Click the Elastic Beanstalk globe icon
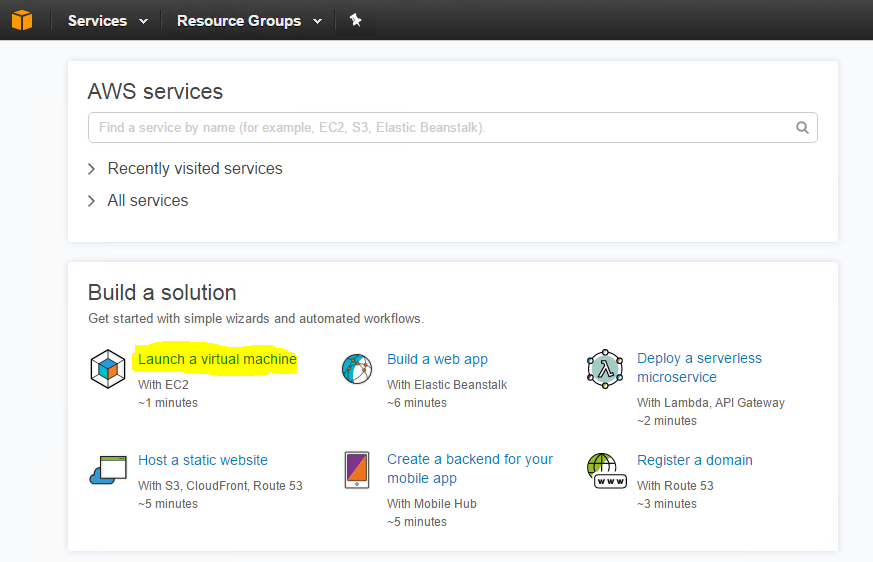The width and height of the screenshot is (873, 562). point(357,369)
